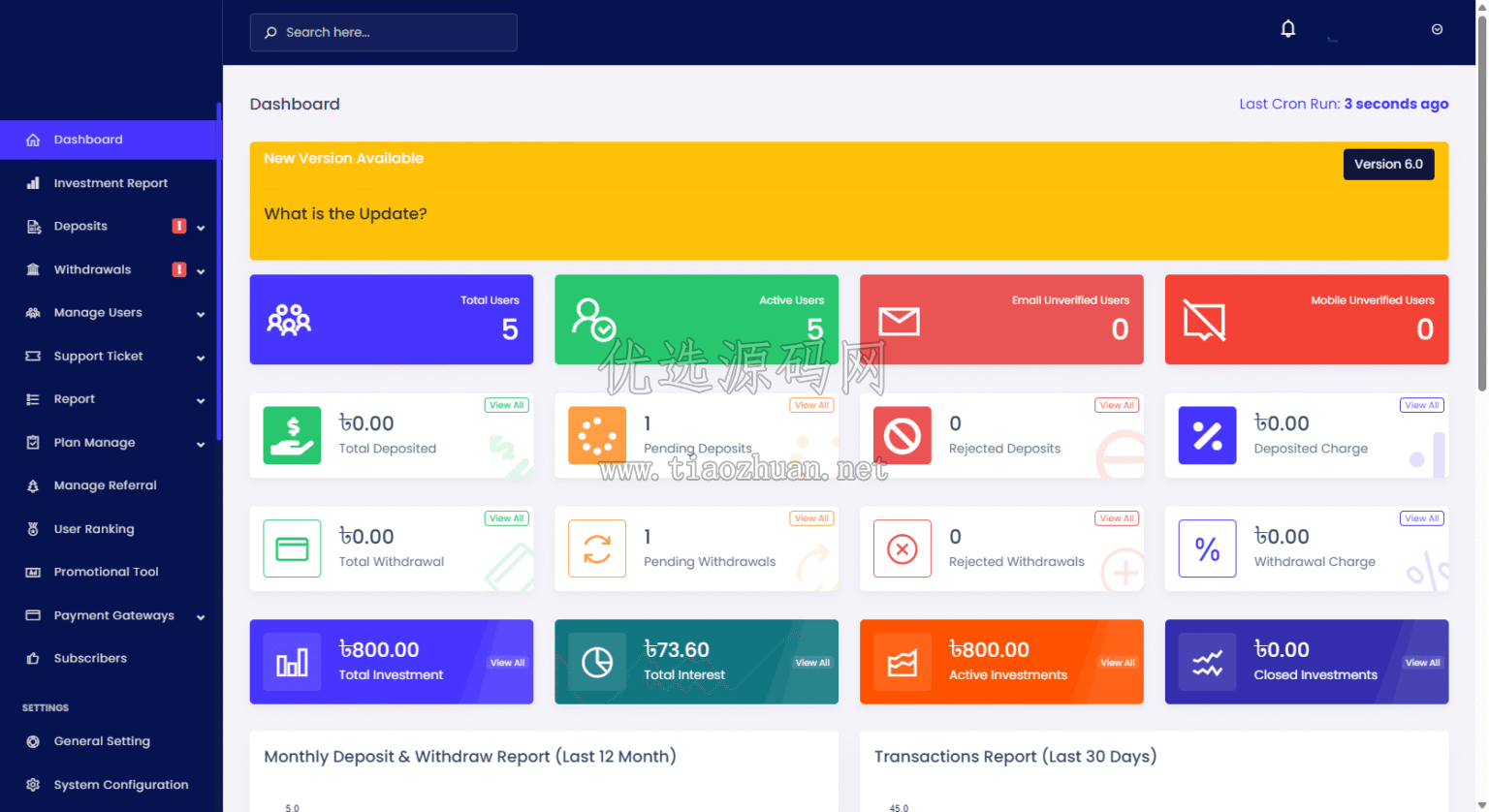
Task: Focus the Search here input field
Action: pos(383,32)
